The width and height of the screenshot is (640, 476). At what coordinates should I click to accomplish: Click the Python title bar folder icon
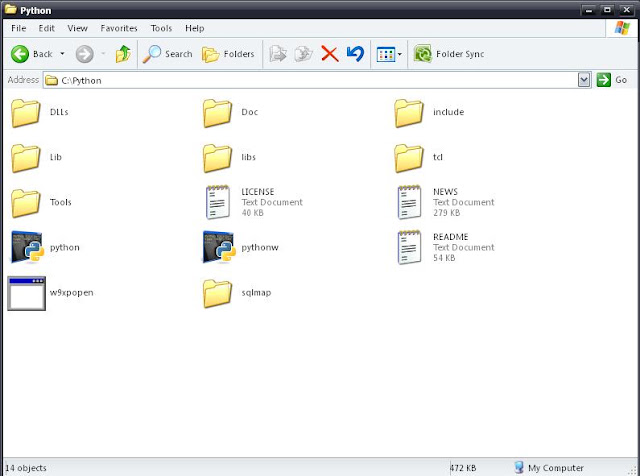(x=10, y=9)
